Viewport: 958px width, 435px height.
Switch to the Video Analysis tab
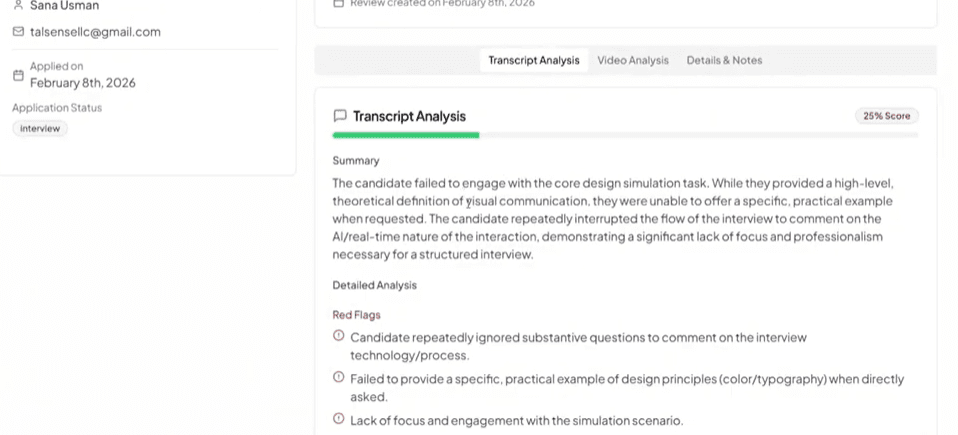click(633, 60)
